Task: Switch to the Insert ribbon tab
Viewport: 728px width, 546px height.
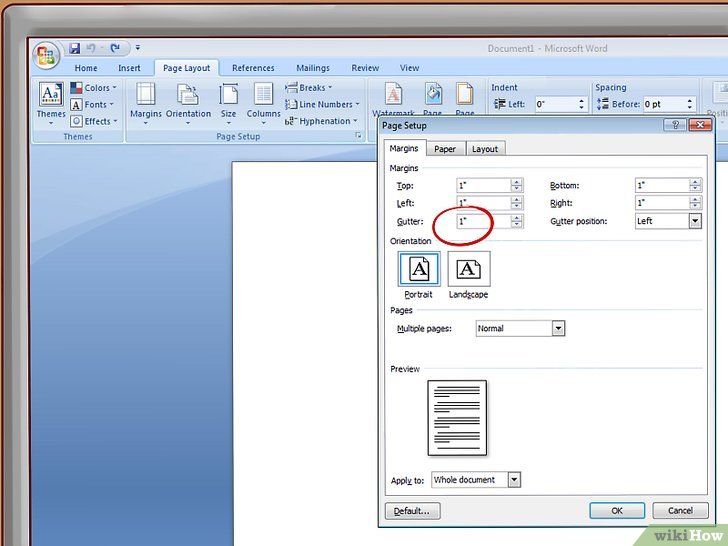Action: [x=129, y=68]
